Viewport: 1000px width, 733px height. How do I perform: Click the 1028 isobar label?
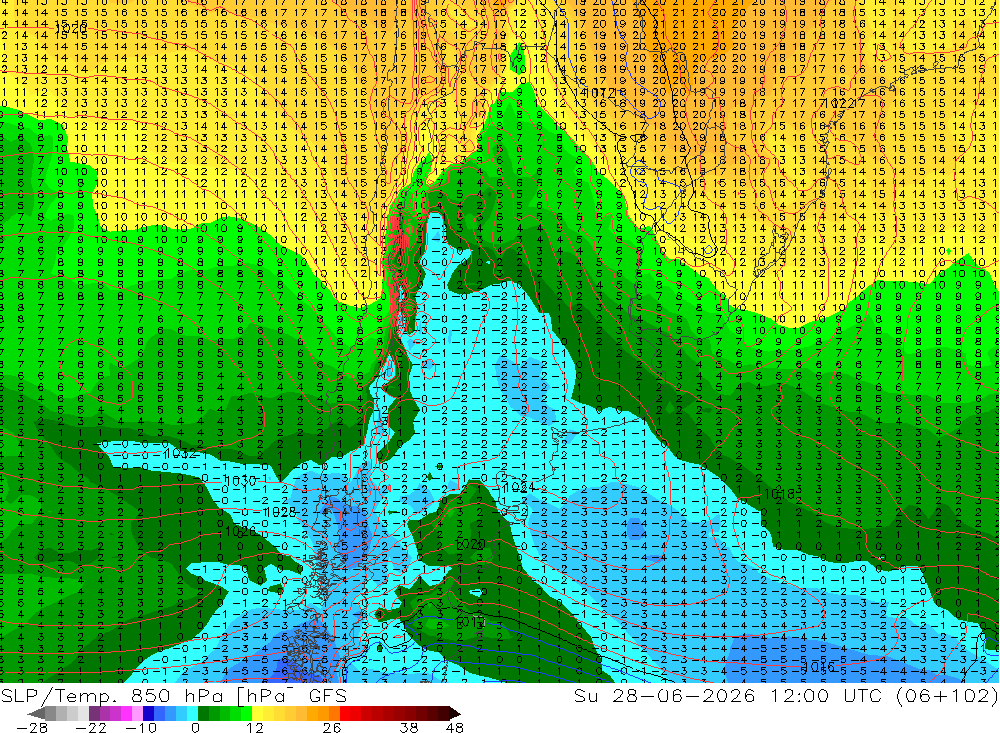[x=280, y=512]
